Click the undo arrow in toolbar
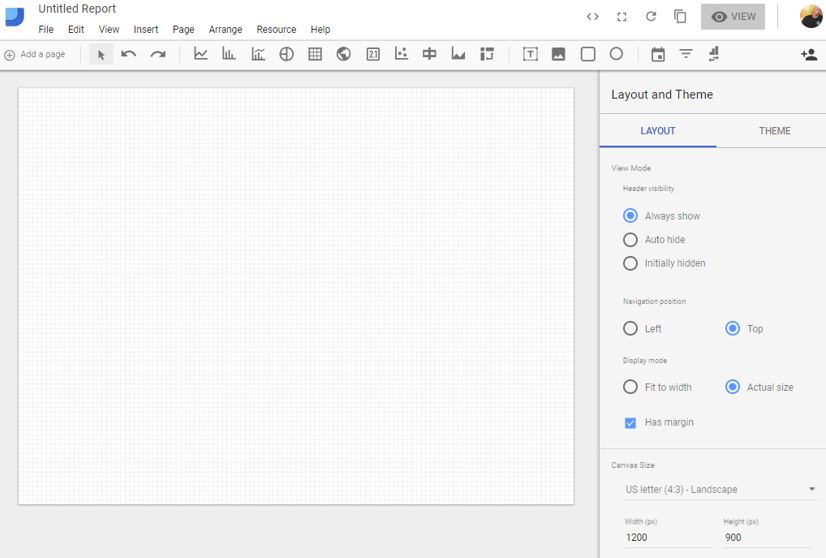 coord(129,54)
